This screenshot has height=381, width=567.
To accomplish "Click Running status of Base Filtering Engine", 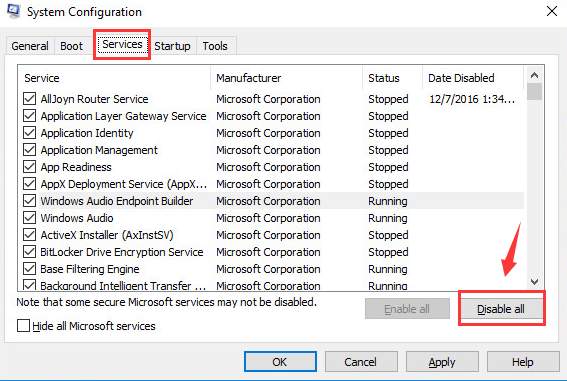I will [x=388, y=269].
